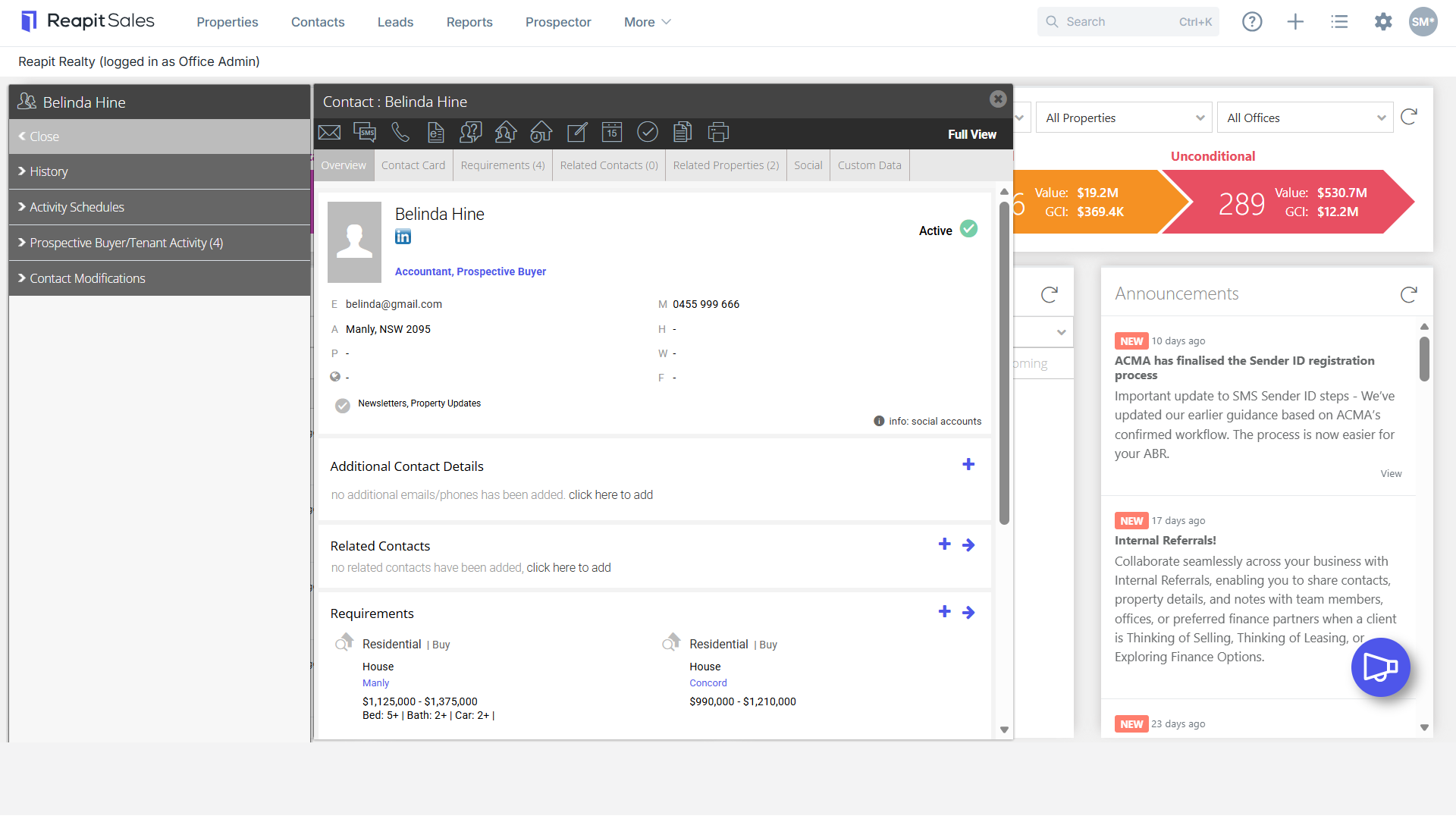The image size is (1456, 819).
Task: Expand the History section
Action: tap(159, 171)
